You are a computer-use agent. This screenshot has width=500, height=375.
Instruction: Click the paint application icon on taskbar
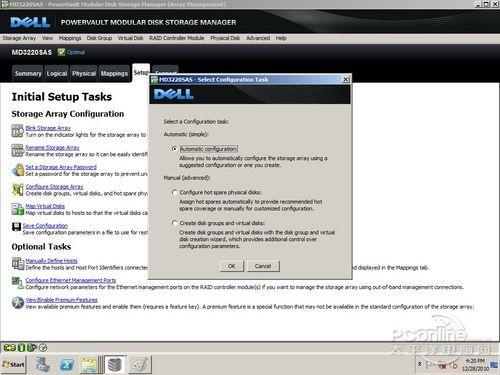tap(140, 365)
